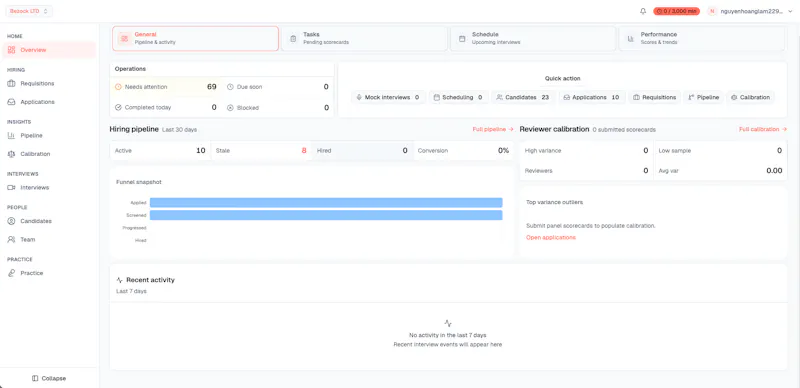Click Scheduling quick action
The image size is (800, 388).
point(458,97)
